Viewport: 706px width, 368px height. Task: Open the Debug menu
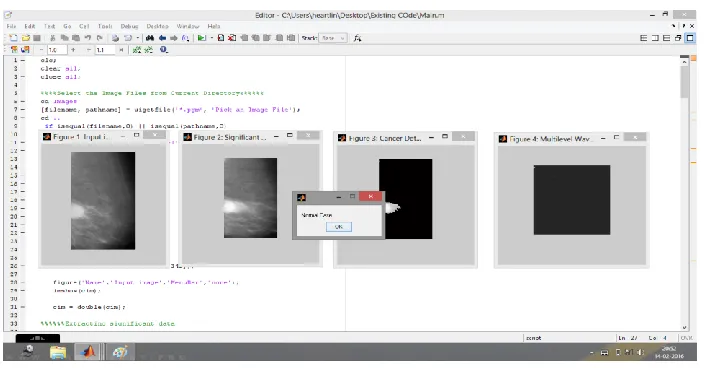pyautogui.click(x=129, y=27)
